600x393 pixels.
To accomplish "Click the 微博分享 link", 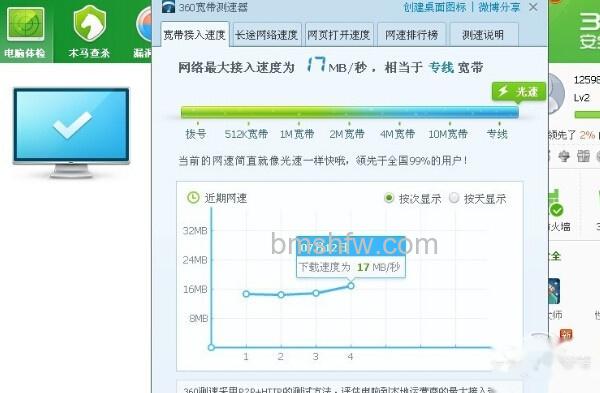I will pyautogui.click(x=499, y=7).
